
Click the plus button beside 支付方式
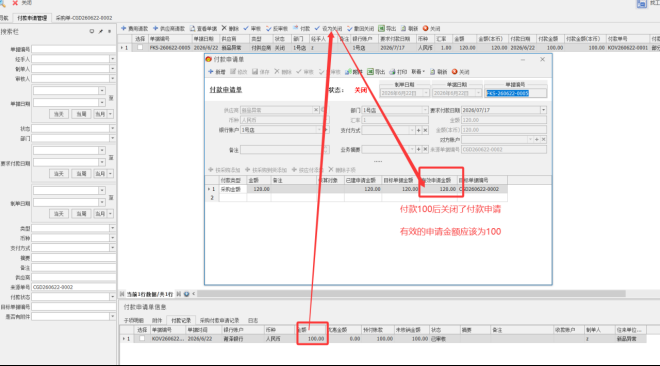point(418,130)
